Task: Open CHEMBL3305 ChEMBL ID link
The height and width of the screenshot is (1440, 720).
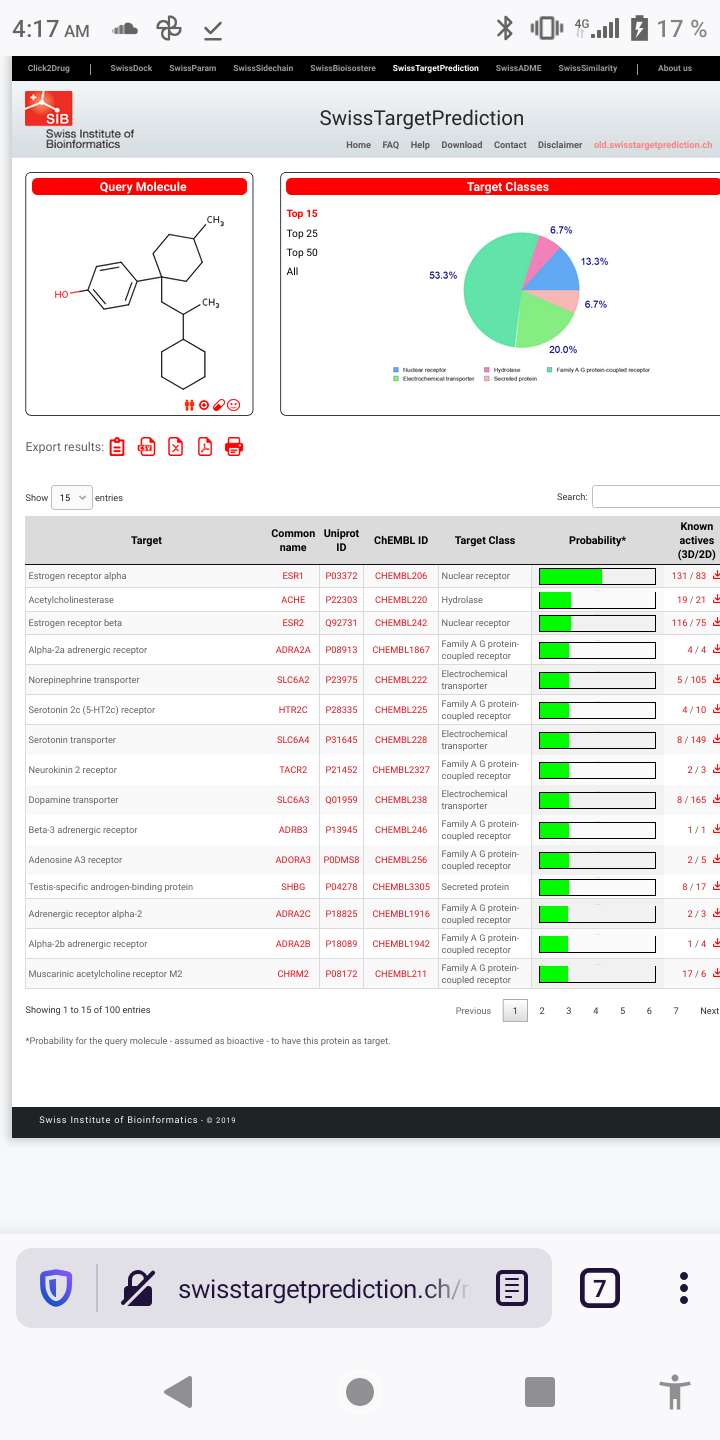Action: click(x=401, y=887)
